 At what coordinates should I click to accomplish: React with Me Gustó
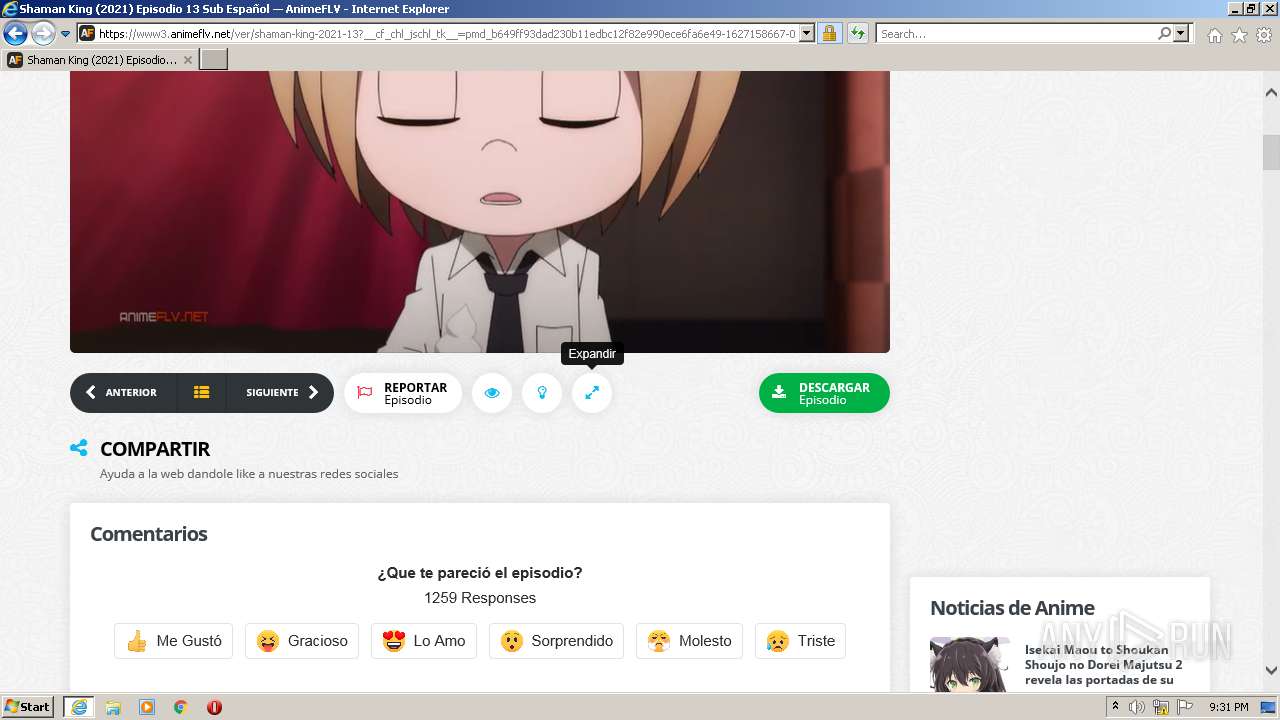(174, 641)
